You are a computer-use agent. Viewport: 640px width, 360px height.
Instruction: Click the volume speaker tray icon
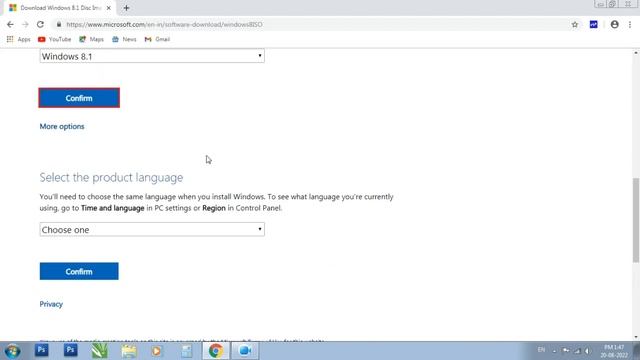click(x=587, y=351)
